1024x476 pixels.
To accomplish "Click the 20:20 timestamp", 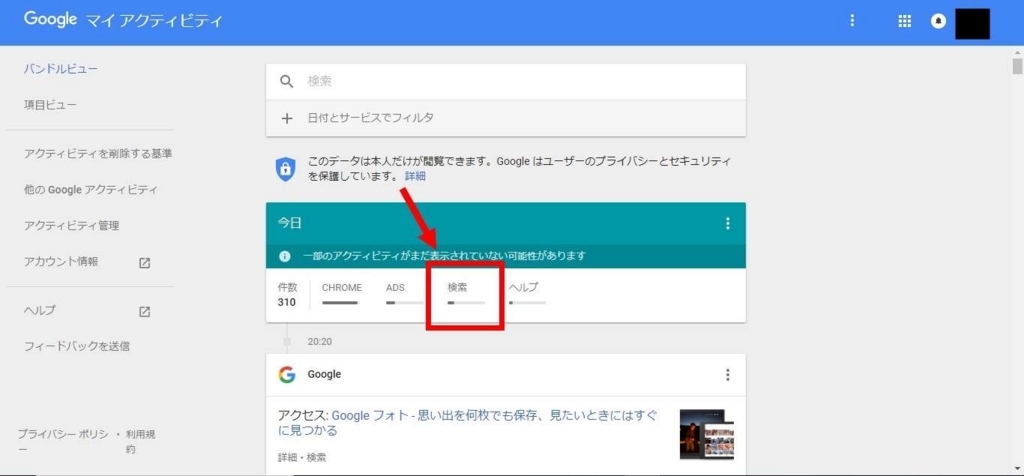I will coord(319,341).
